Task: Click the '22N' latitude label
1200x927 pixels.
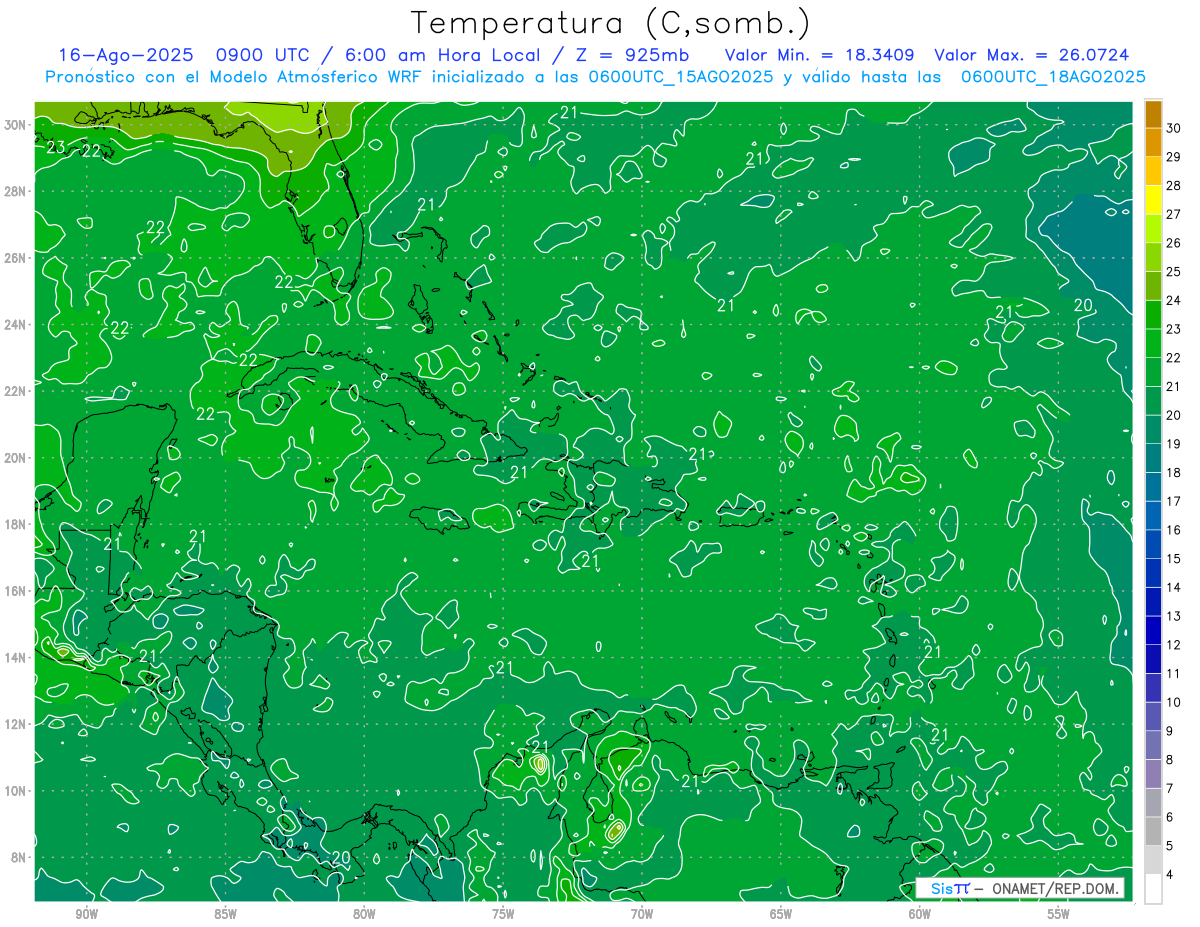Action: point(16,391)
